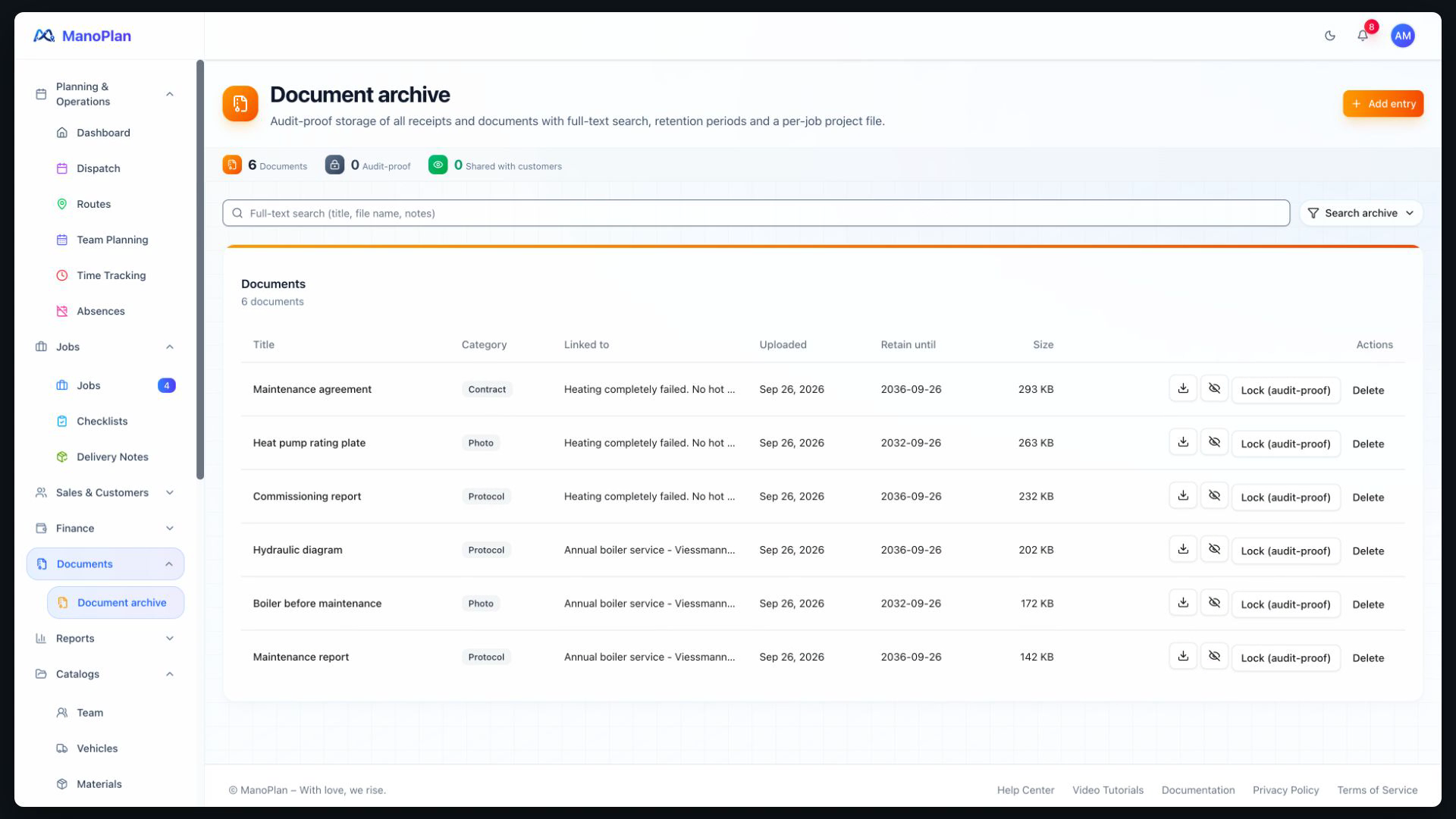Open the Search archive filter dropdown
The height and width of the screenshot is (819, 1456).
tap(1360, 213)
